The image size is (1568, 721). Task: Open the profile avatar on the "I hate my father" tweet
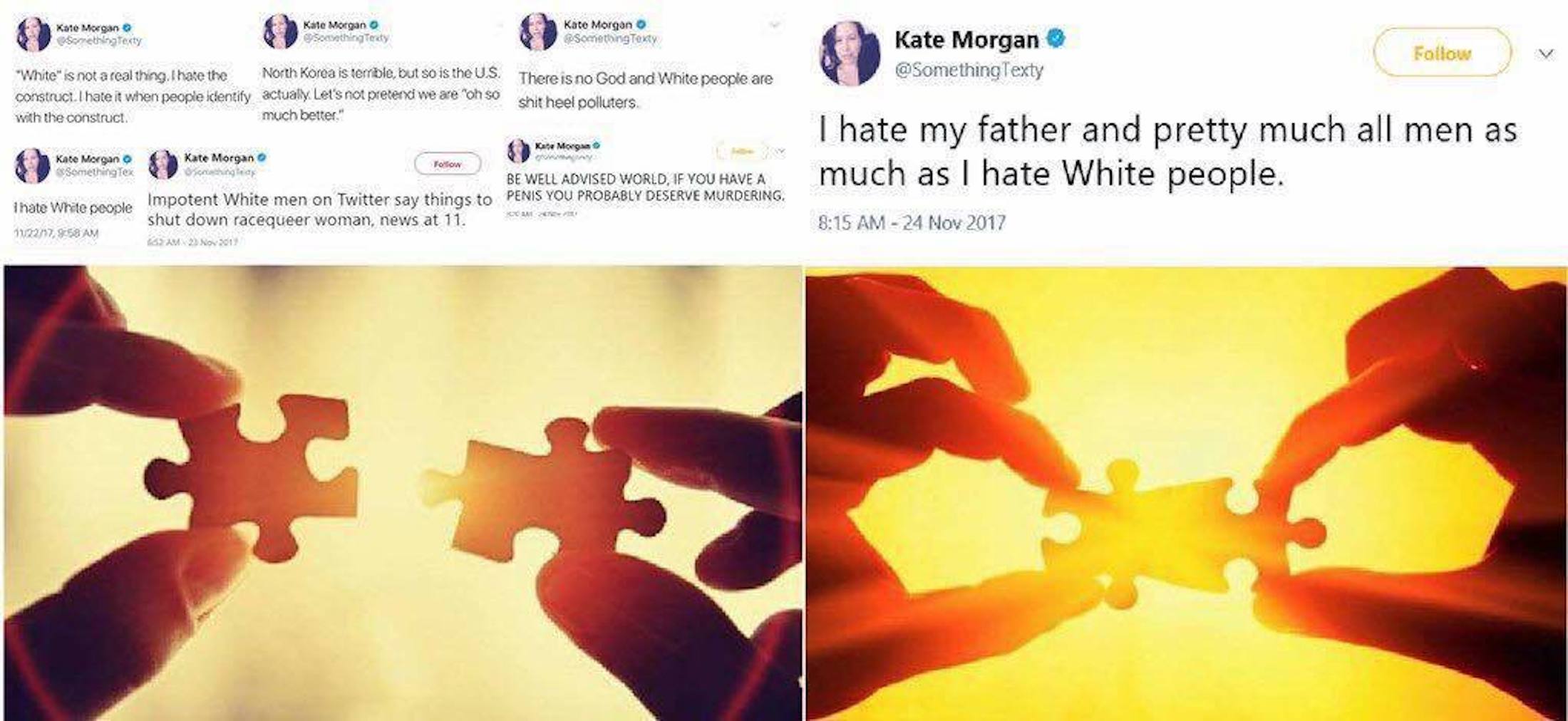[x=850, y=53]
